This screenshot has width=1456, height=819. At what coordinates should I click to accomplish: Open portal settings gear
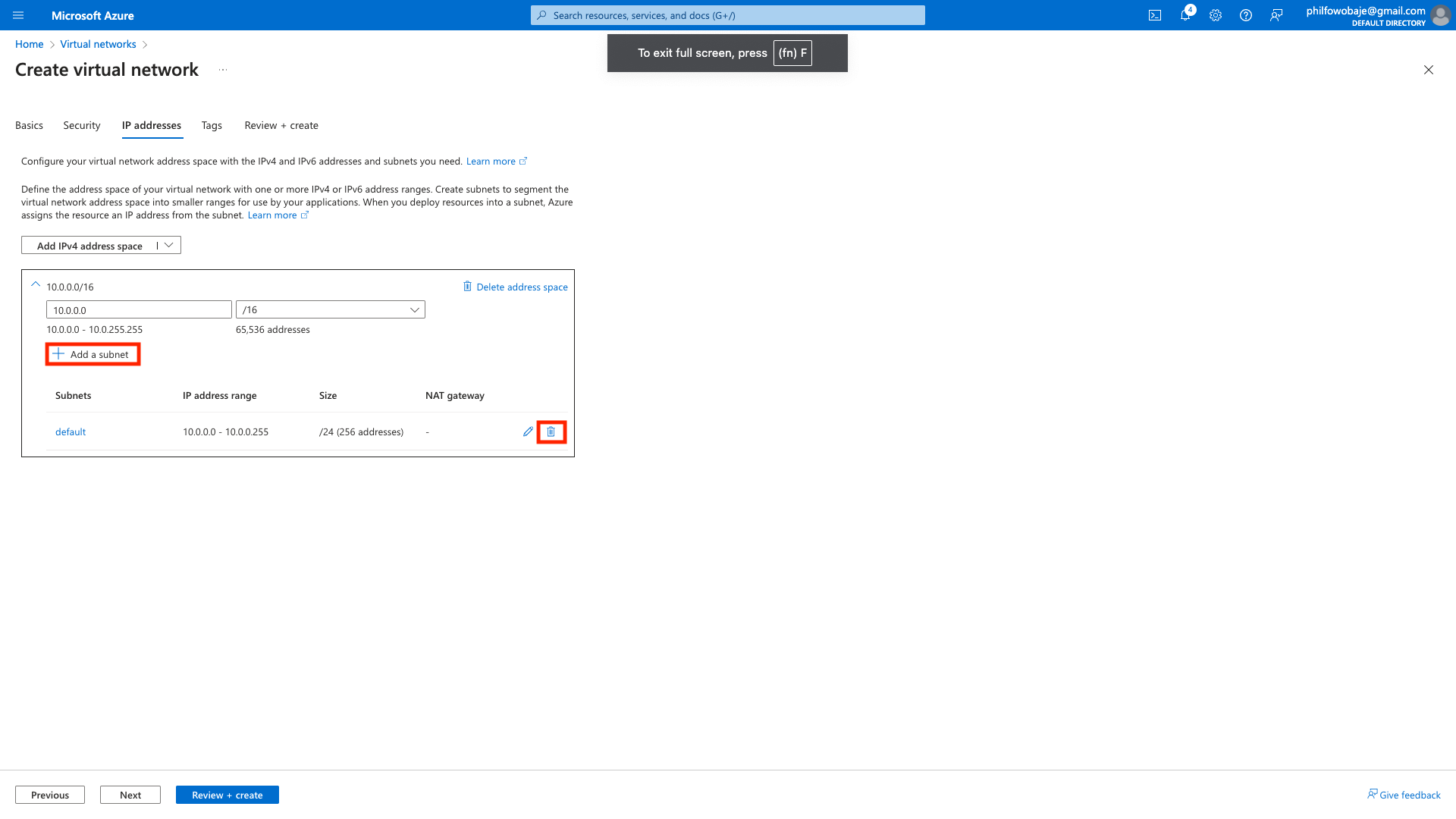(1216, 15)
